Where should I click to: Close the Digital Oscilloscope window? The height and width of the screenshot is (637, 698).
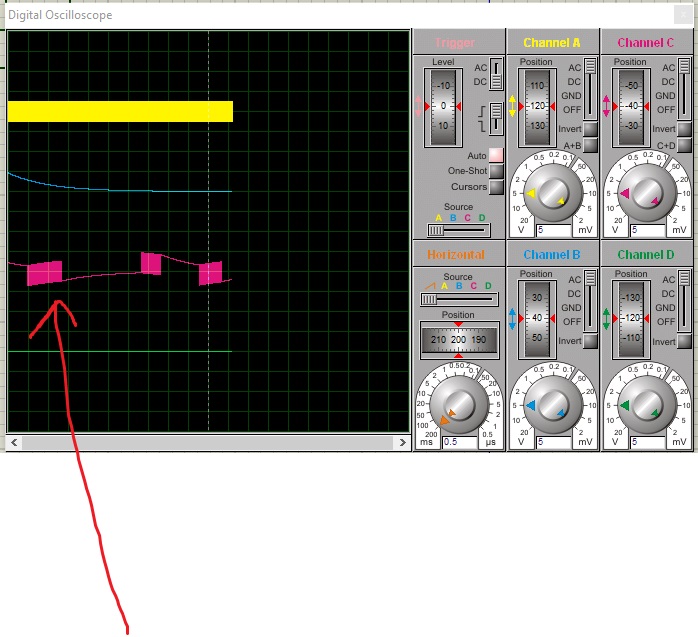pos(683,15)
